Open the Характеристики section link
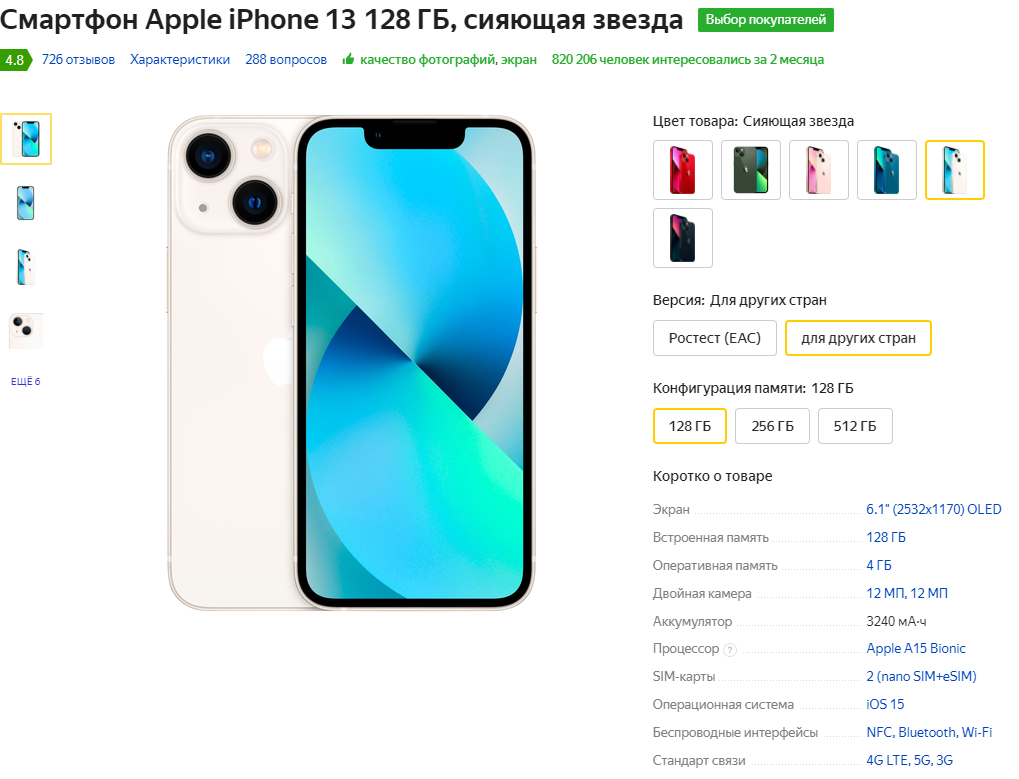 [x=180, y=59]
